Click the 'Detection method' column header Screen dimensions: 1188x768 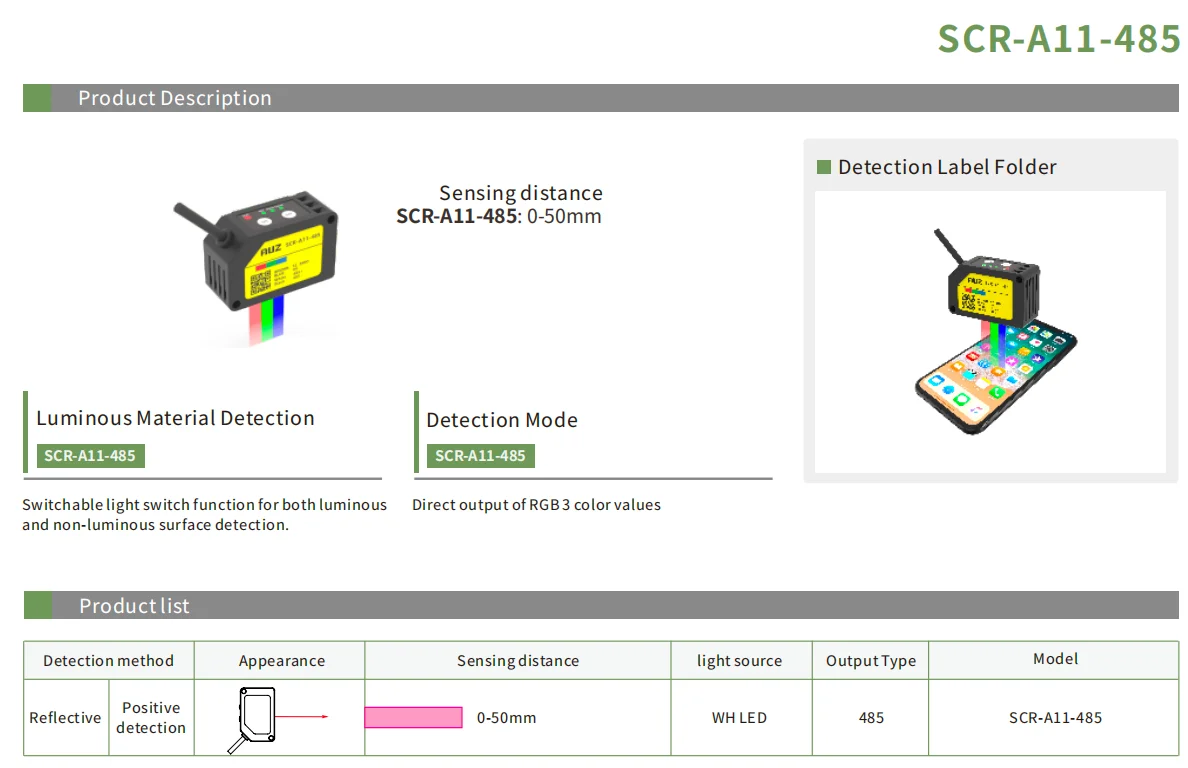108,660
